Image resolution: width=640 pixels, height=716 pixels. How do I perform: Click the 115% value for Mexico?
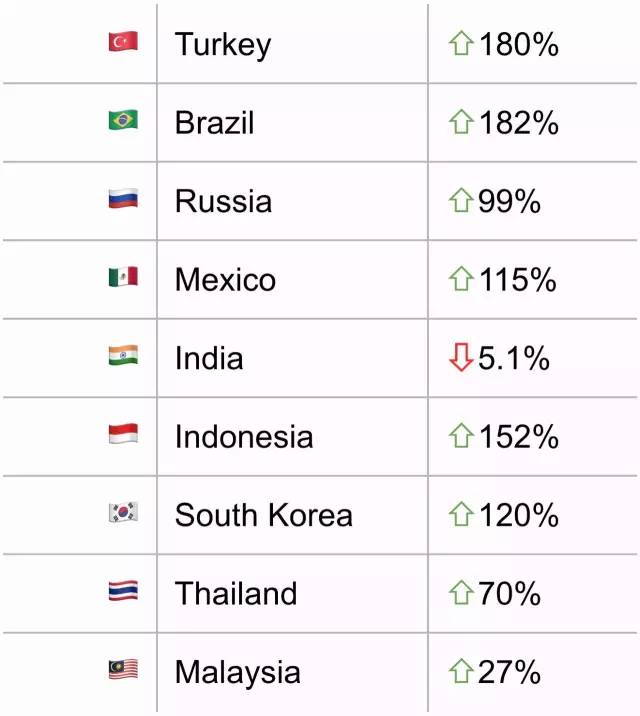(x=517, y=280)
